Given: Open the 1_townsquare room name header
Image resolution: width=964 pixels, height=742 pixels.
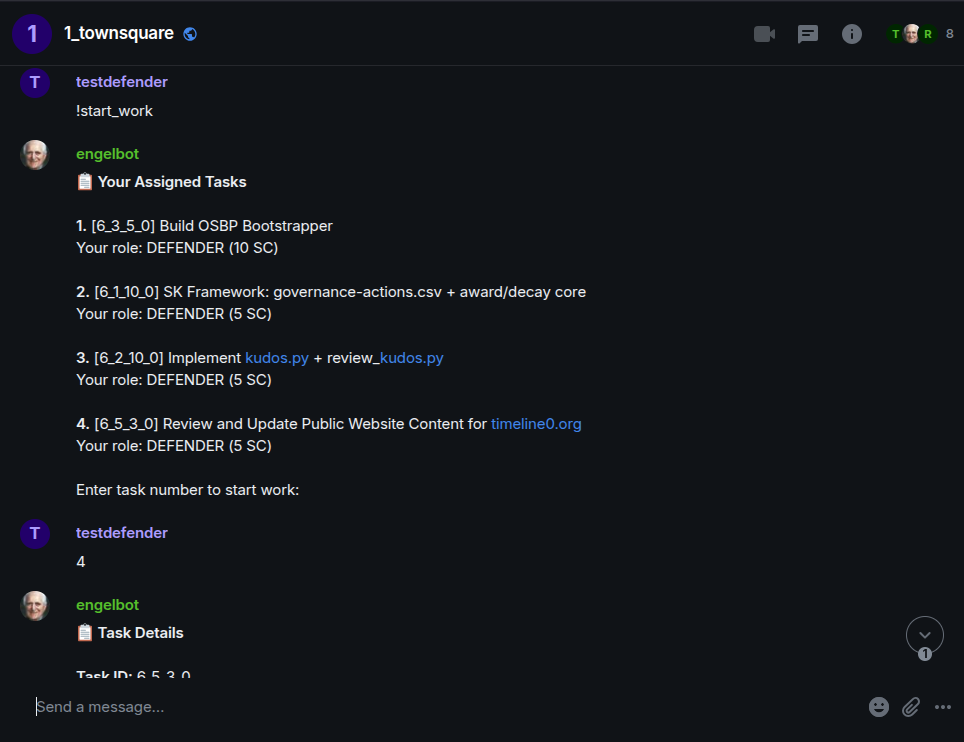Looking at the screenshot, I should [x=118, y=34].
